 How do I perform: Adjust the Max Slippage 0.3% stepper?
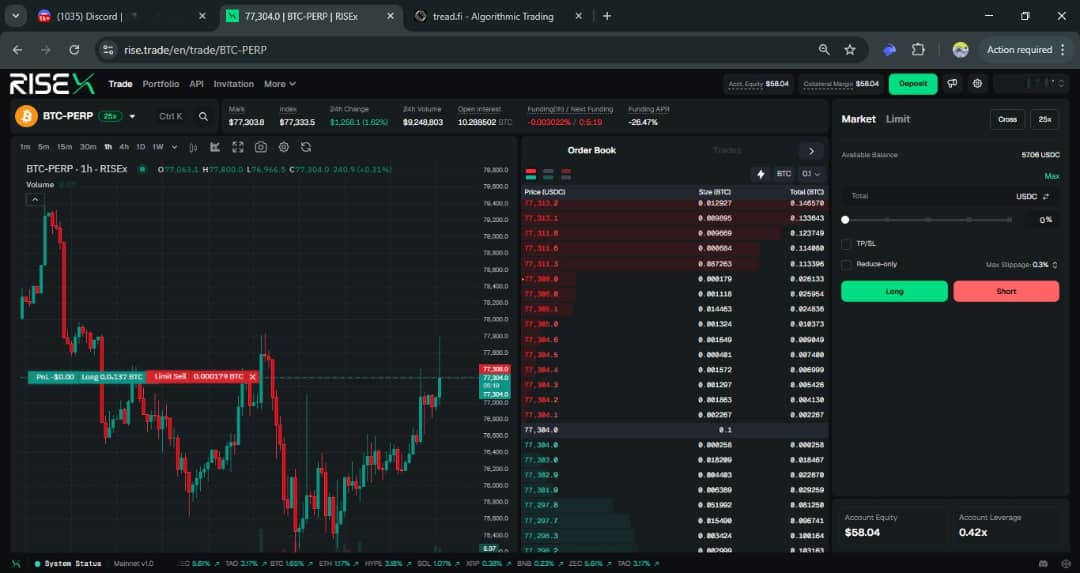coord(1055,265)
